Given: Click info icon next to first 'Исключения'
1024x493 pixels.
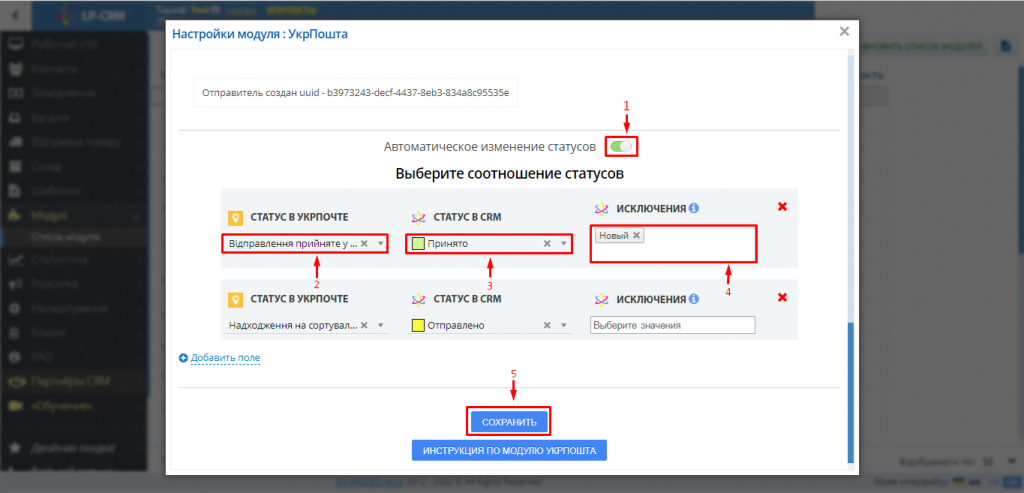Looking at the screenshot, I should tap(694, 208).
